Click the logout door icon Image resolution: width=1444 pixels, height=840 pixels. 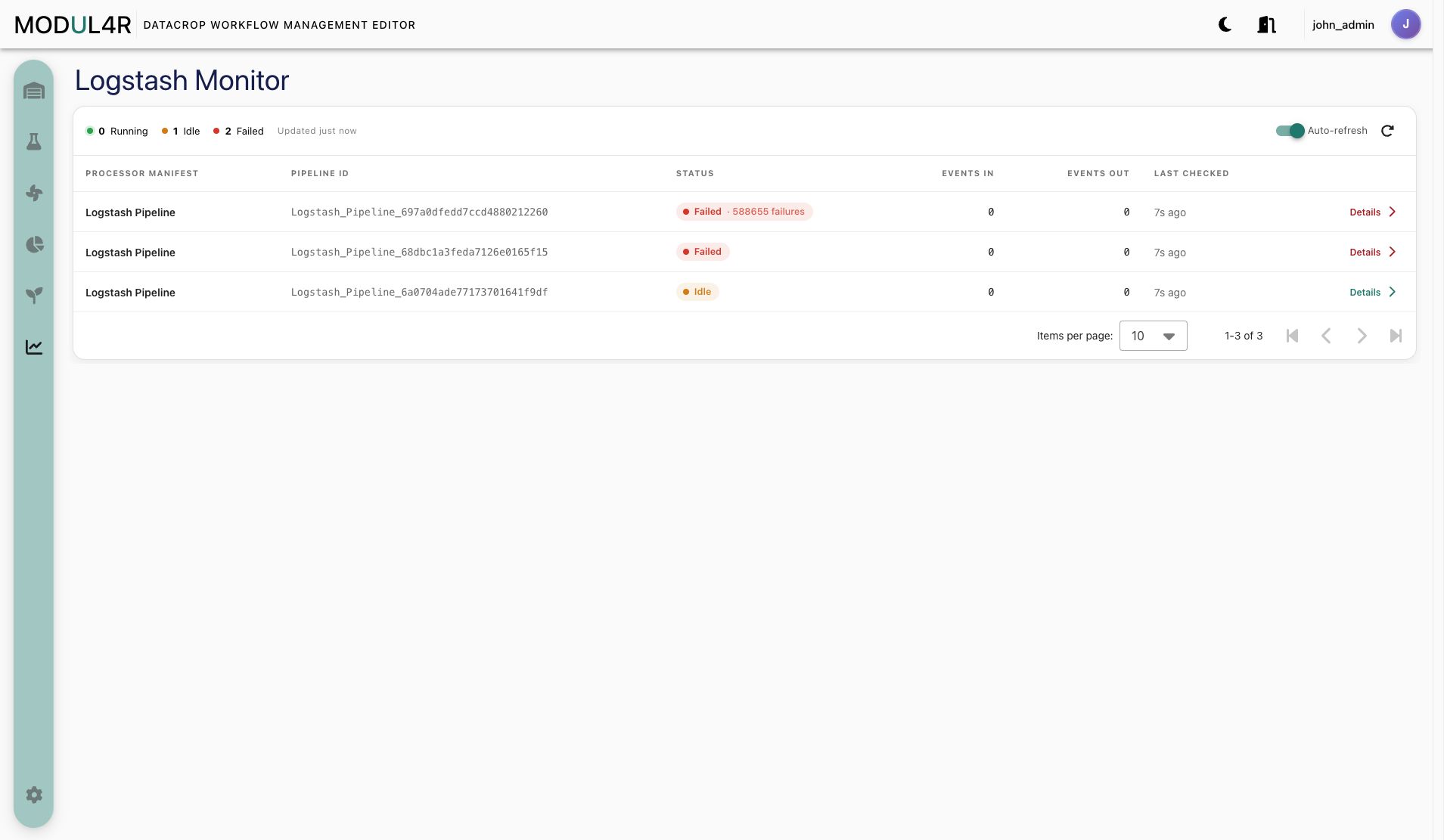[1266, 25]
